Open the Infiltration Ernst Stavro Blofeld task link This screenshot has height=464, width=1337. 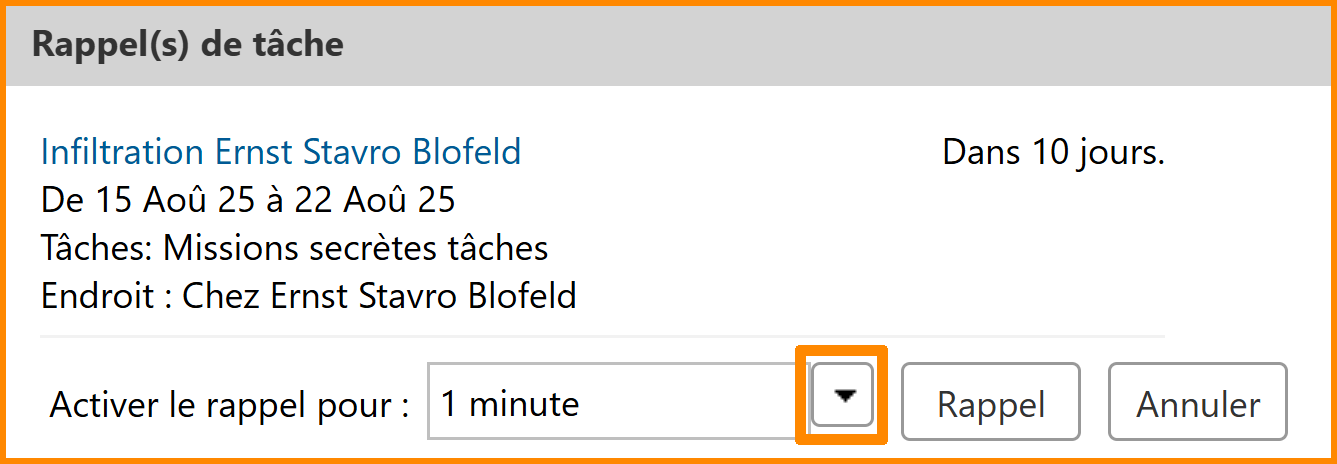pos(280,153)
